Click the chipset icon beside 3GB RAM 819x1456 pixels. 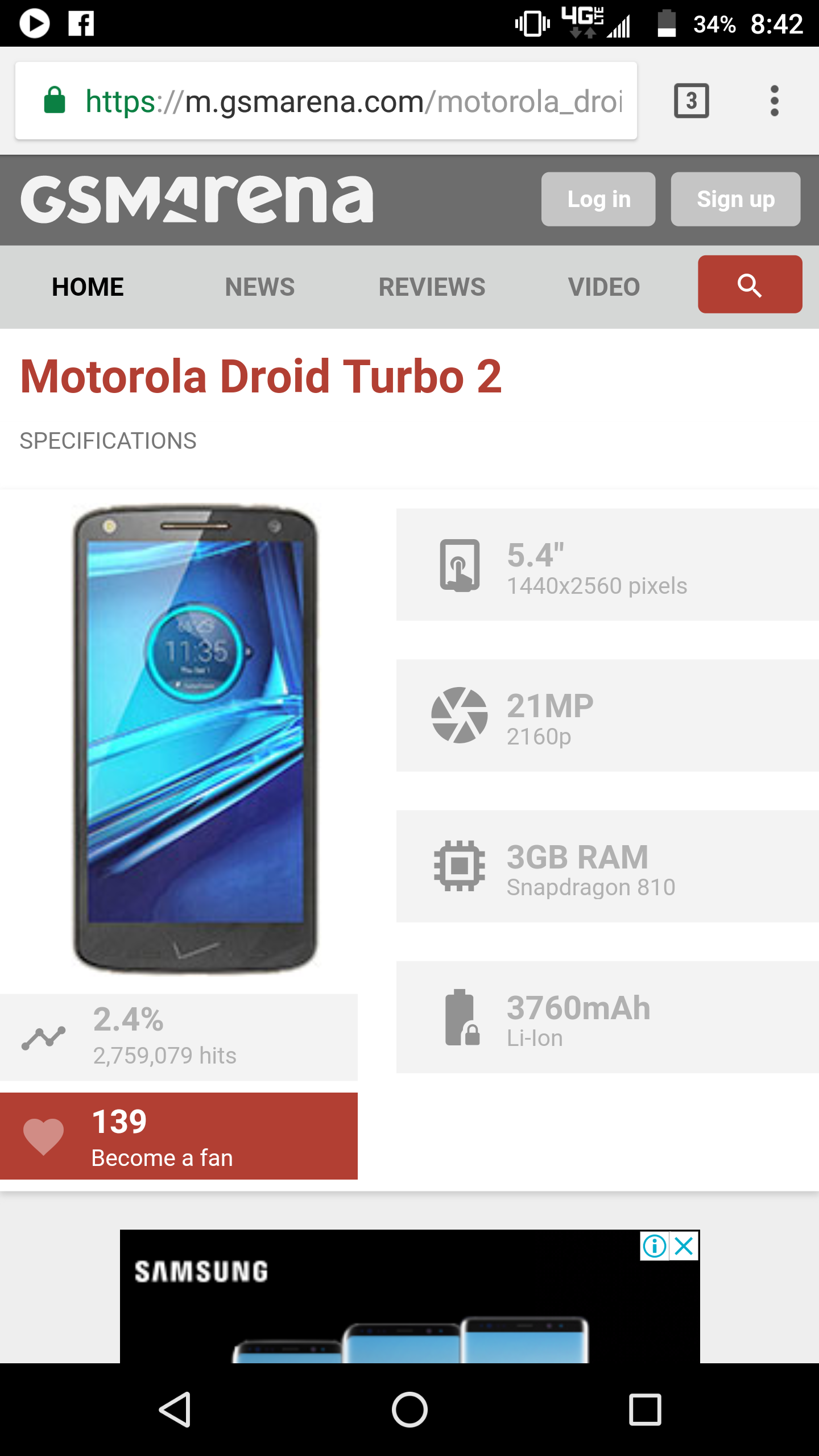(460, 866)
